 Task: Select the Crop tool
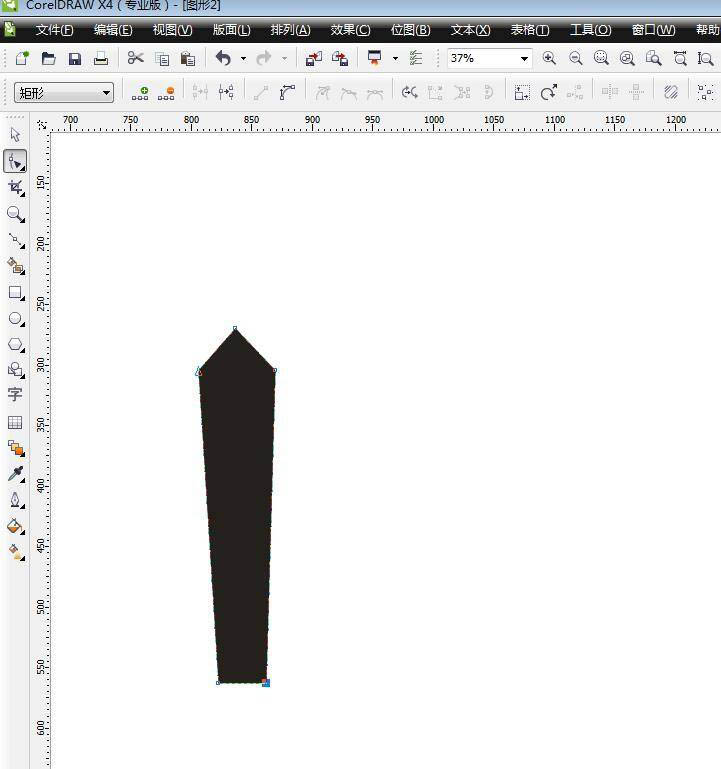[15, 187]
